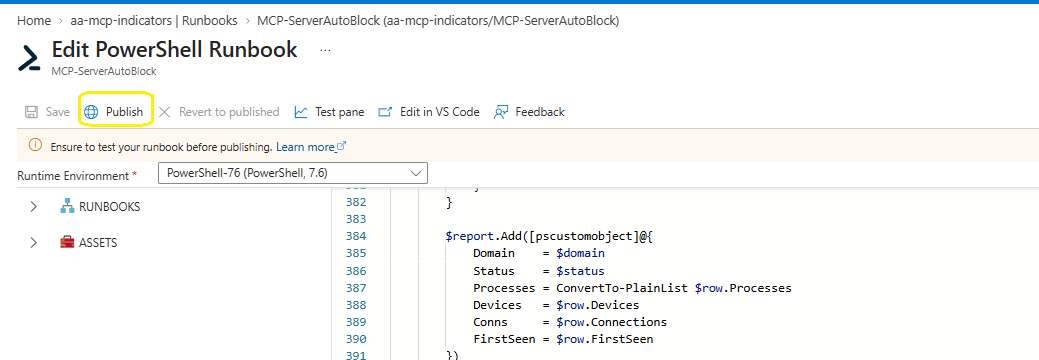Viewport: 1039px width, 360px height.
Task: Click the $domain variable in code
Action: pos(580,253)
